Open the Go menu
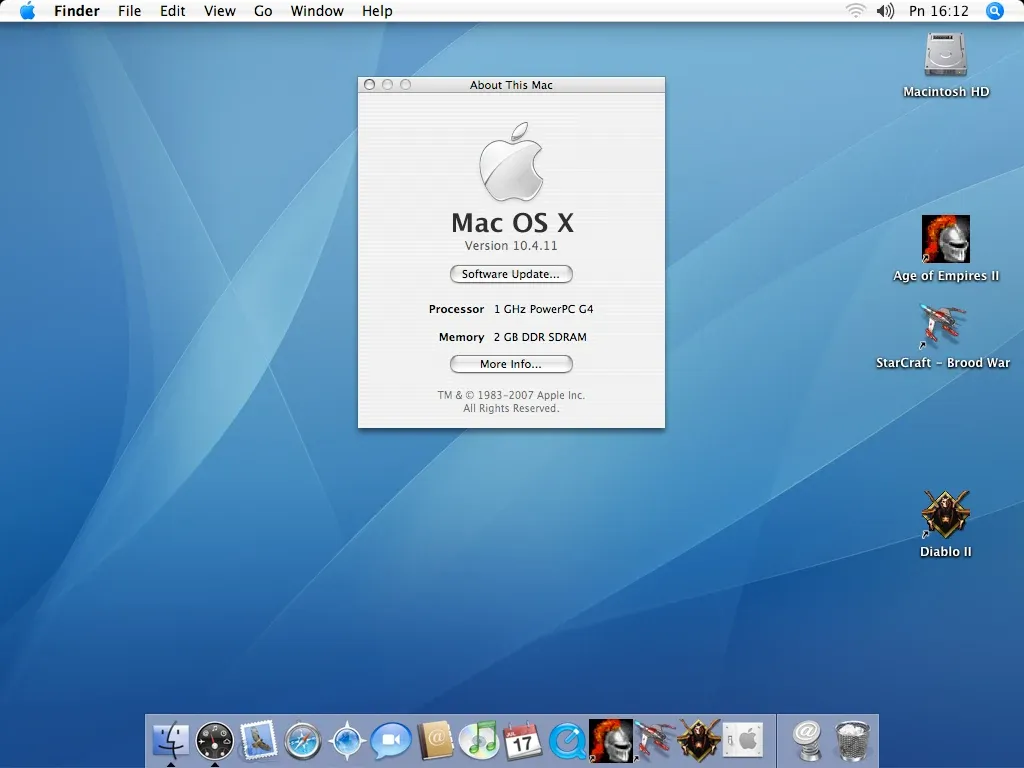The image size is (1024, 768). (263, 11)
